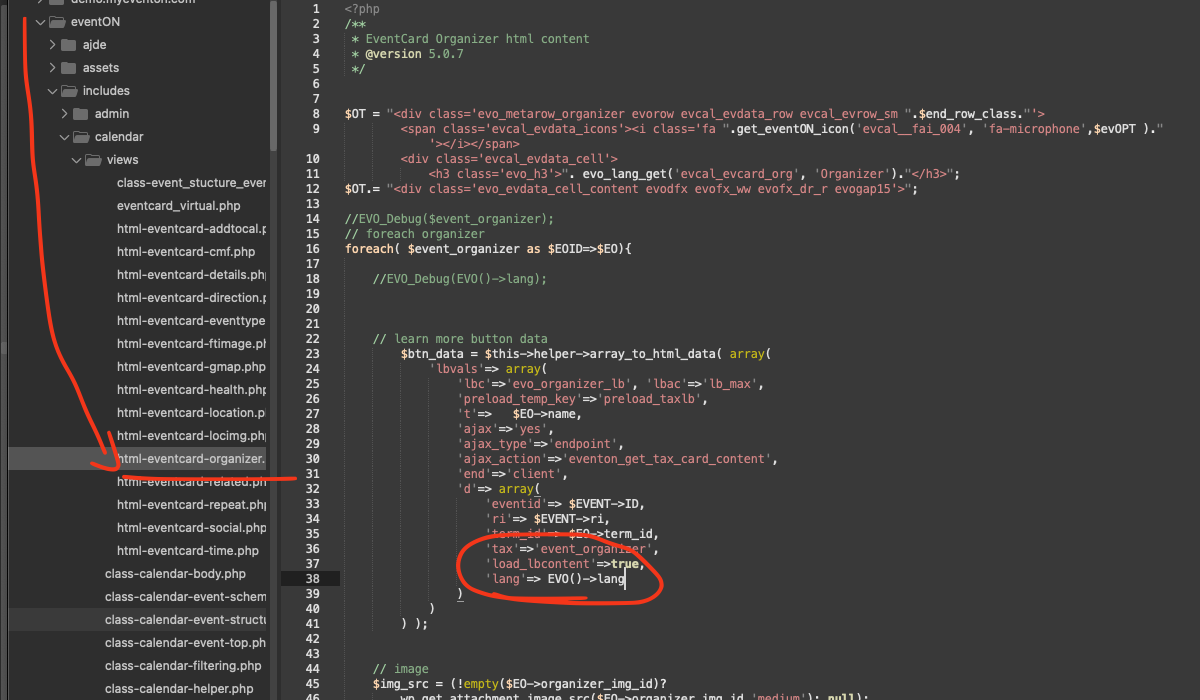Collapse the views folder chevron

point(76,159)
